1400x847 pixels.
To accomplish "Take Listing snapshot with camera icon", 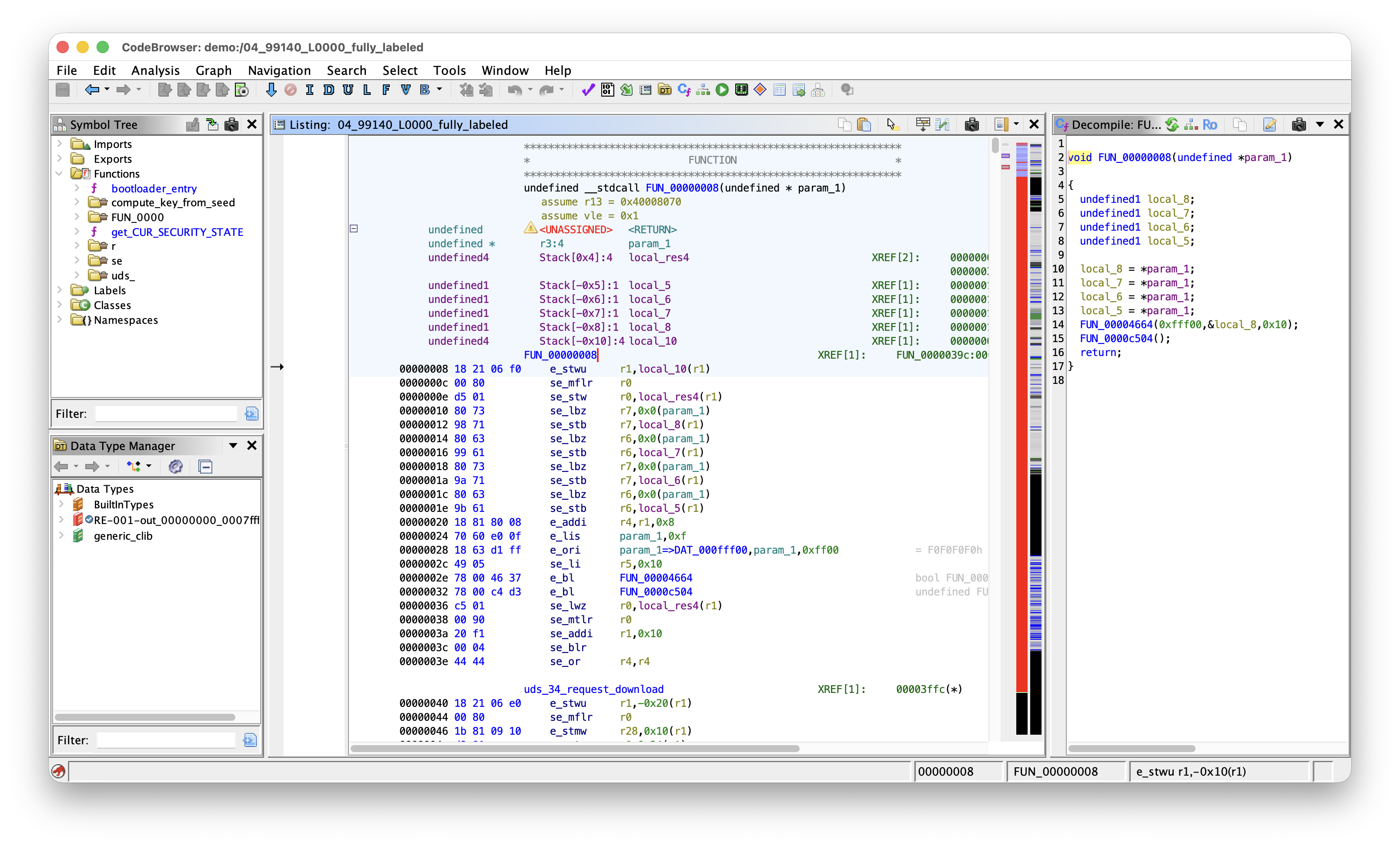I will (971, 124).
